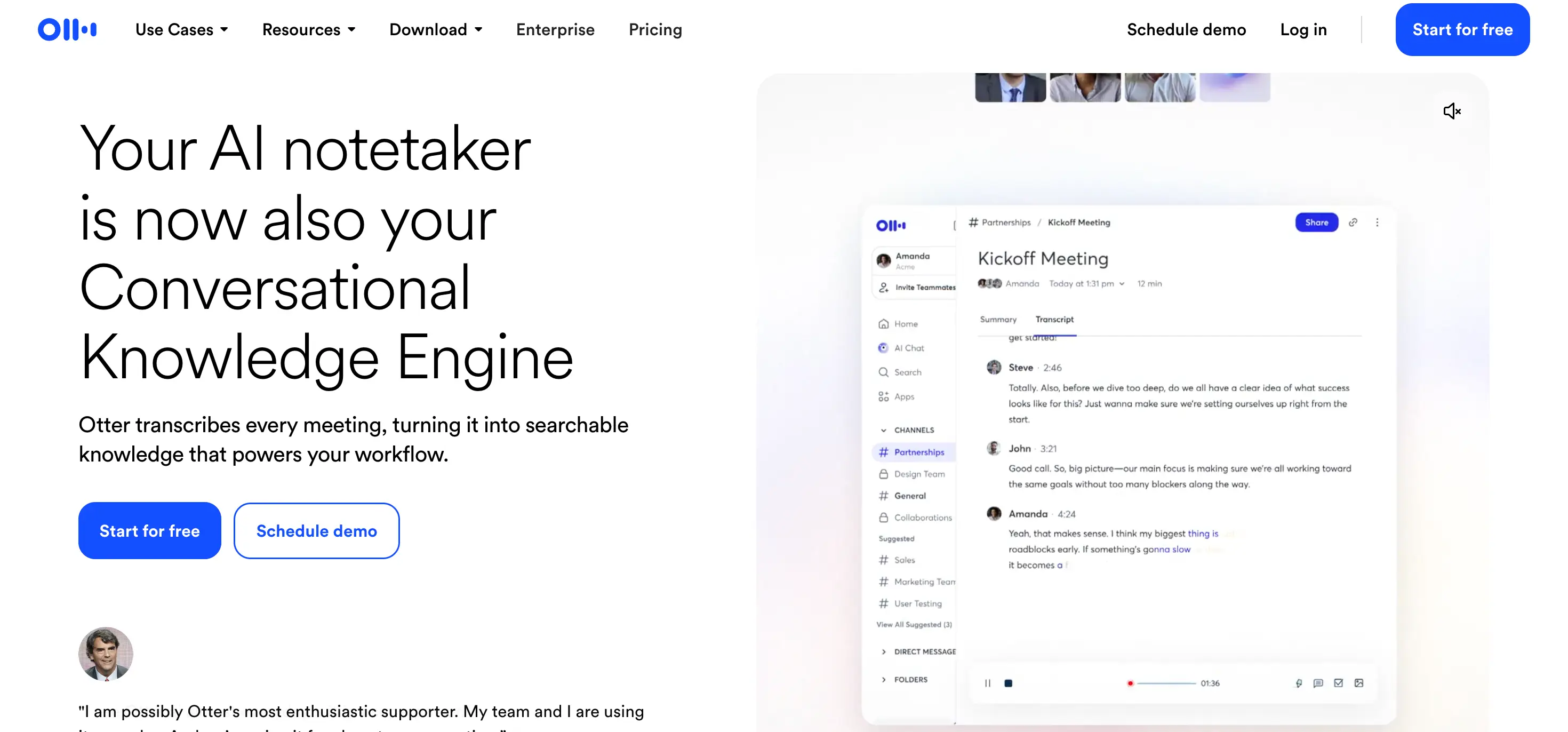Click the User Testing hash icon
The width and height of the screenshot is (1568, 732).
[x=883, y=603]
